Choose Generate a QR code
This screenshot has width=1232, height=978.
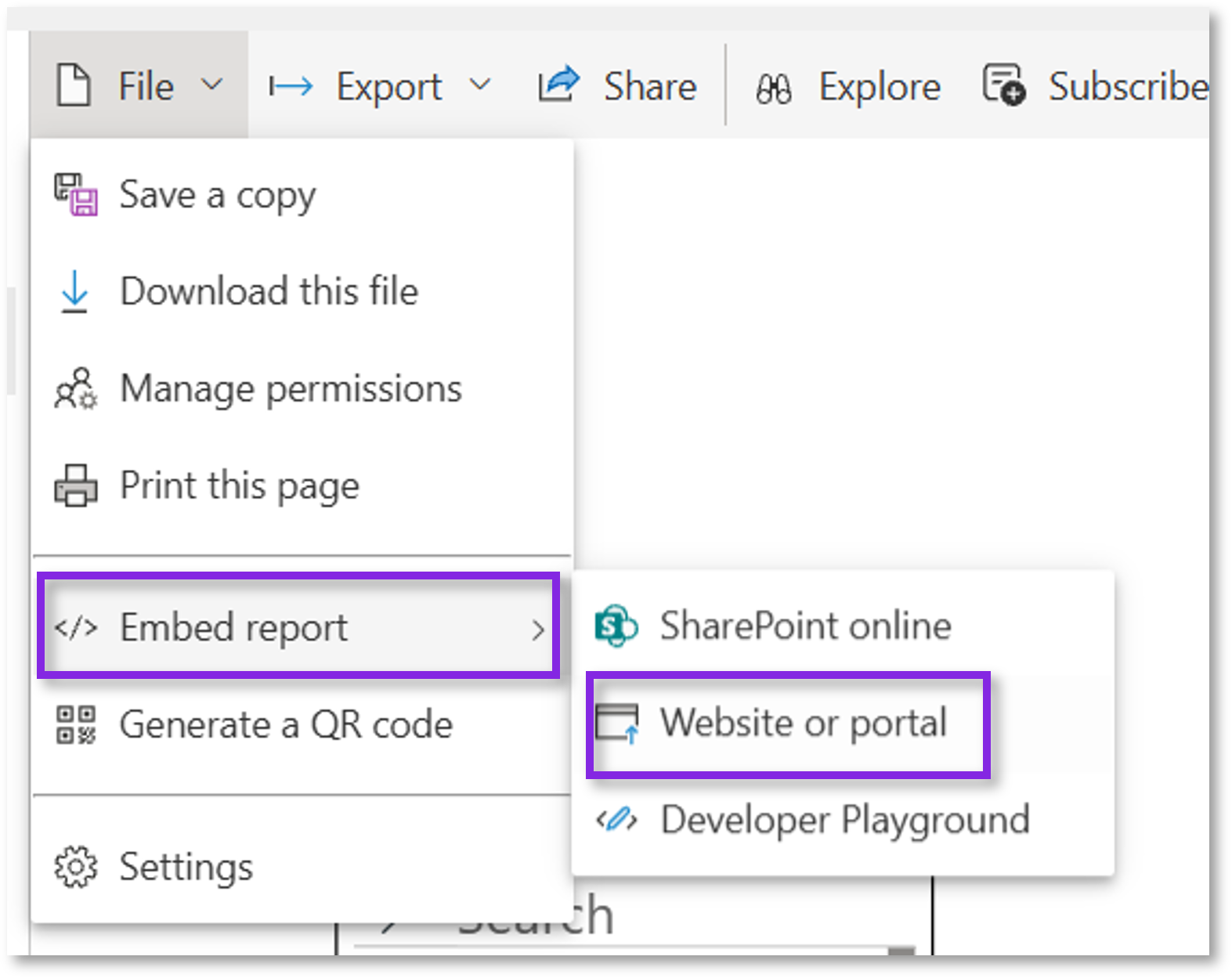tap(302, 724)
